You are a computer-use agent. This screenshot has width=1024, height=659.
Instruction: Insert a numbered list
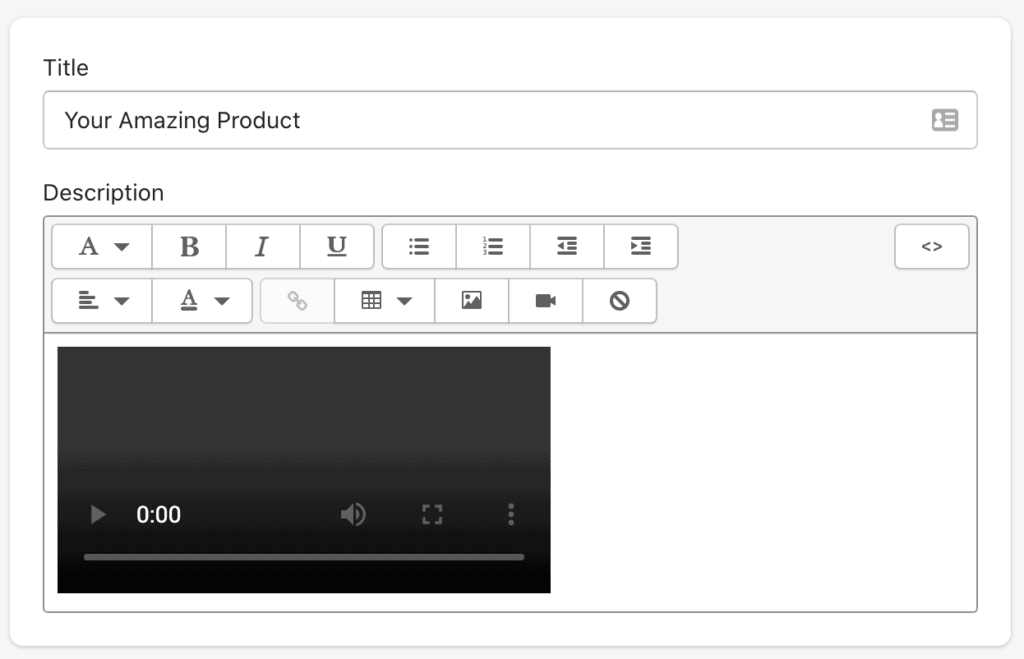pos(493,247)
